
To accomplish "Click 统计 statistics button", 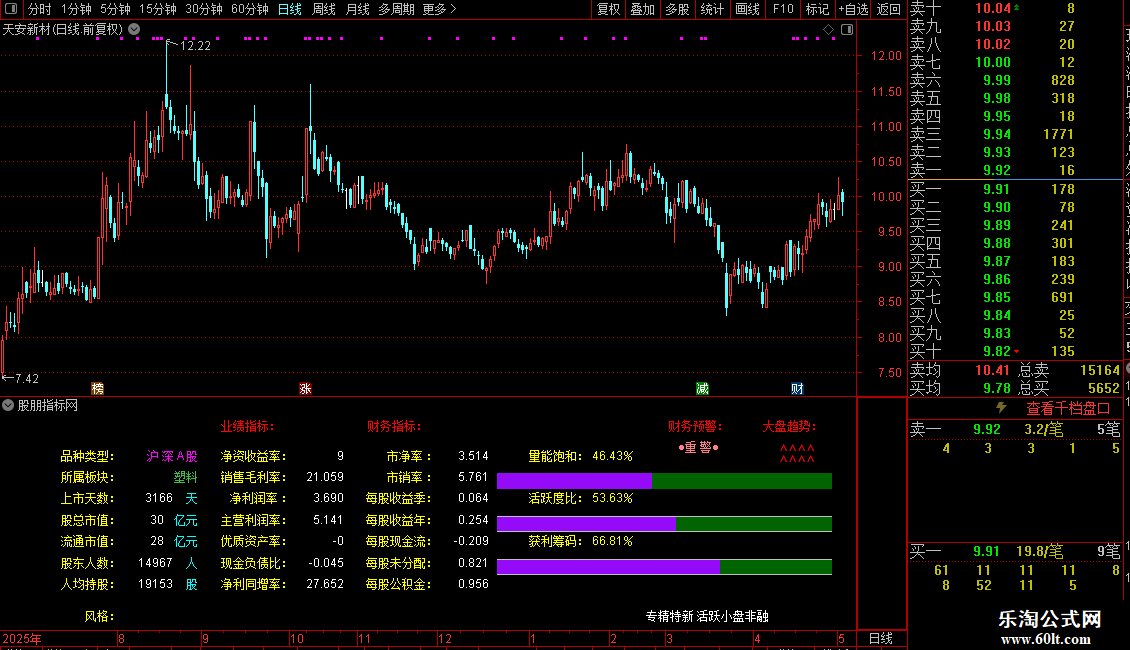I will (x=712, y=9).
